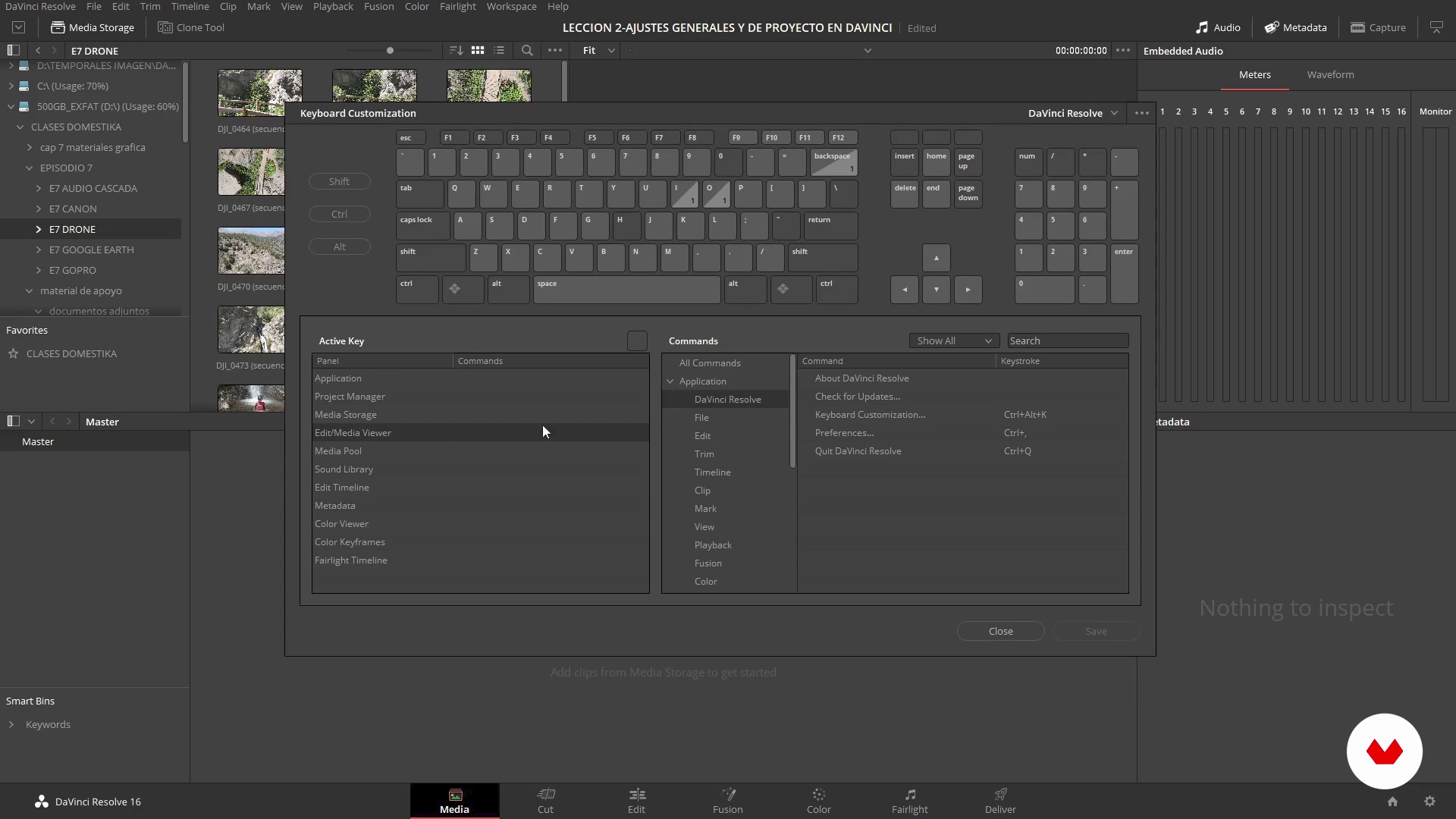The image size is (1456, 819).
Task: Open the viewer options menu
Action: pos(1123,50)
